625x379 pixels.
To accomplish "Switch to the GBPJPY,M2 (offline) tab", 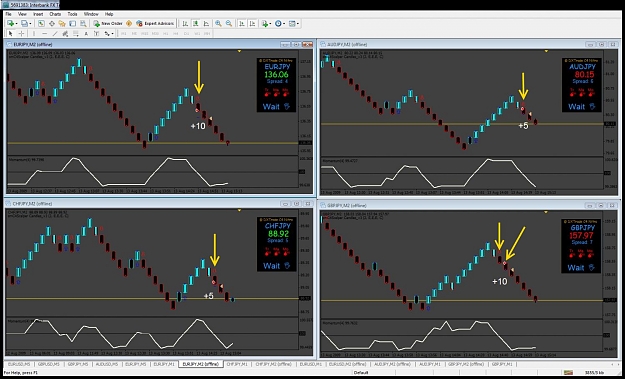I will click(466, 364).
